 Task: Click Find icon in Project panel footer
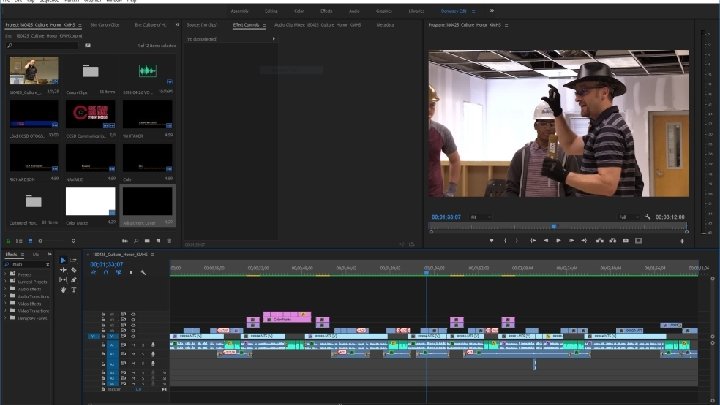point(136,241)
